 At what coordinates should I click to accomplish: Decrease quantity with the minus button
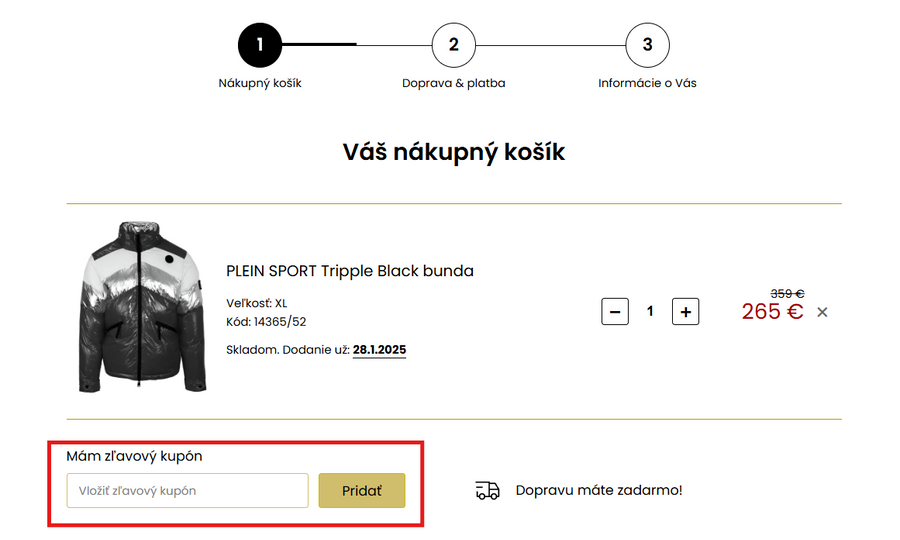(x=615, y=312)
